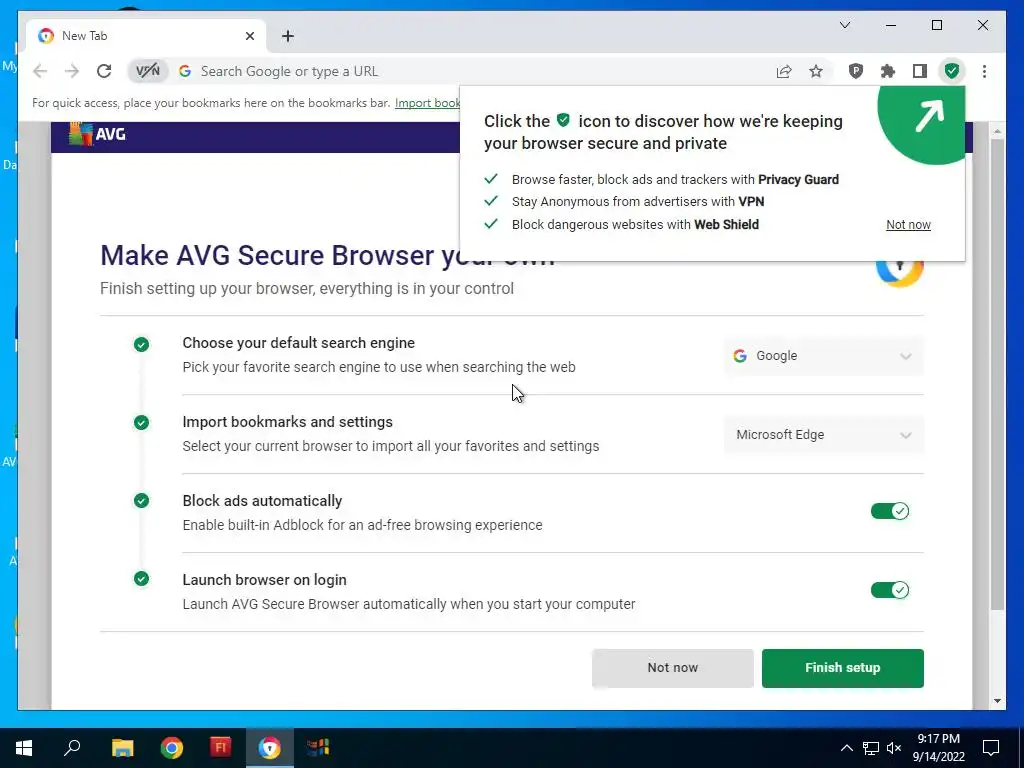Click the green Finish setup button
Viewport: 1024px width, 768px height.
(x=842, y=667)
